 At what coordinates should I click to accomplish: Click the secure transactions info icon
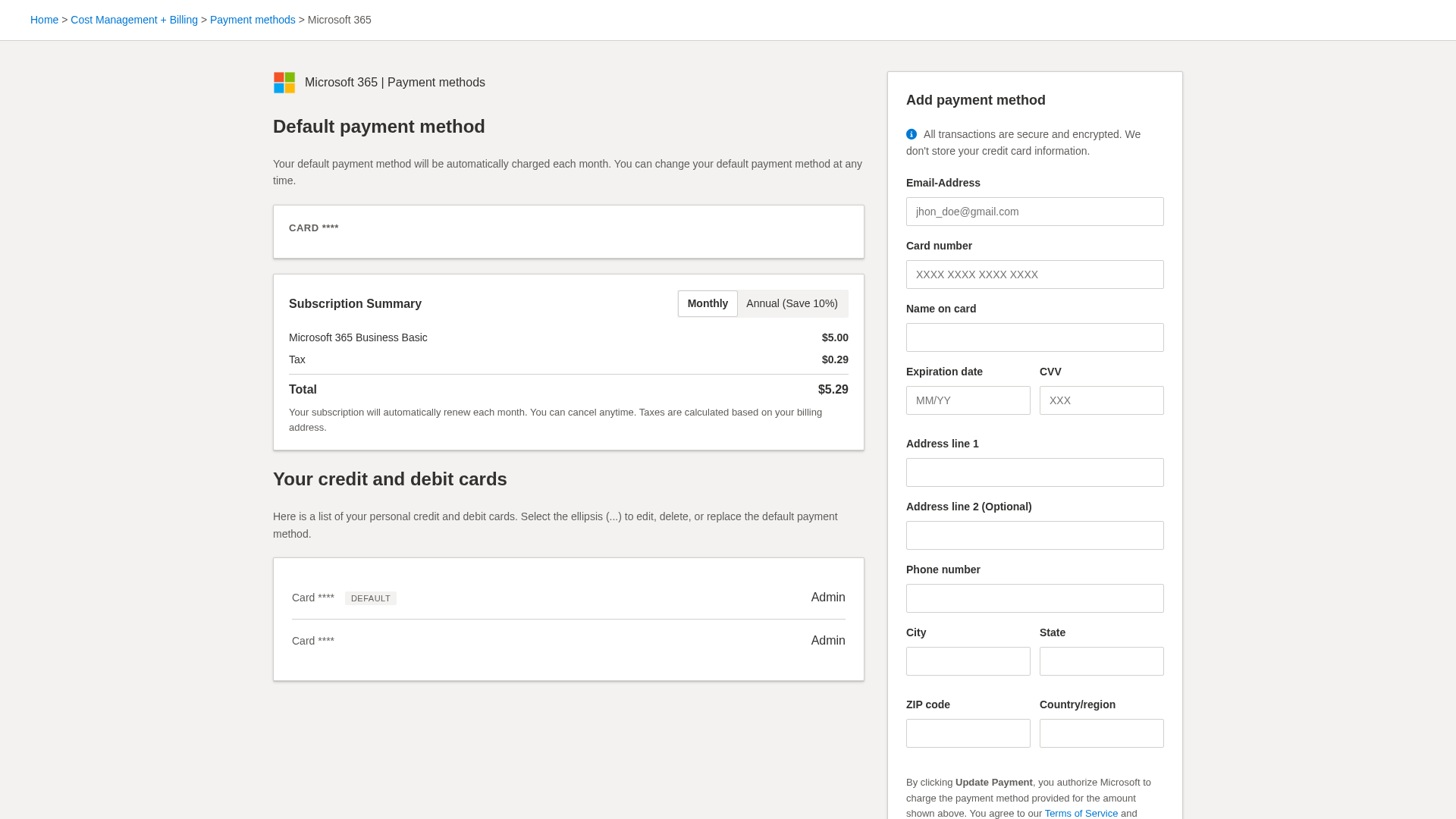pyautogui.click(x=912, y=134)
